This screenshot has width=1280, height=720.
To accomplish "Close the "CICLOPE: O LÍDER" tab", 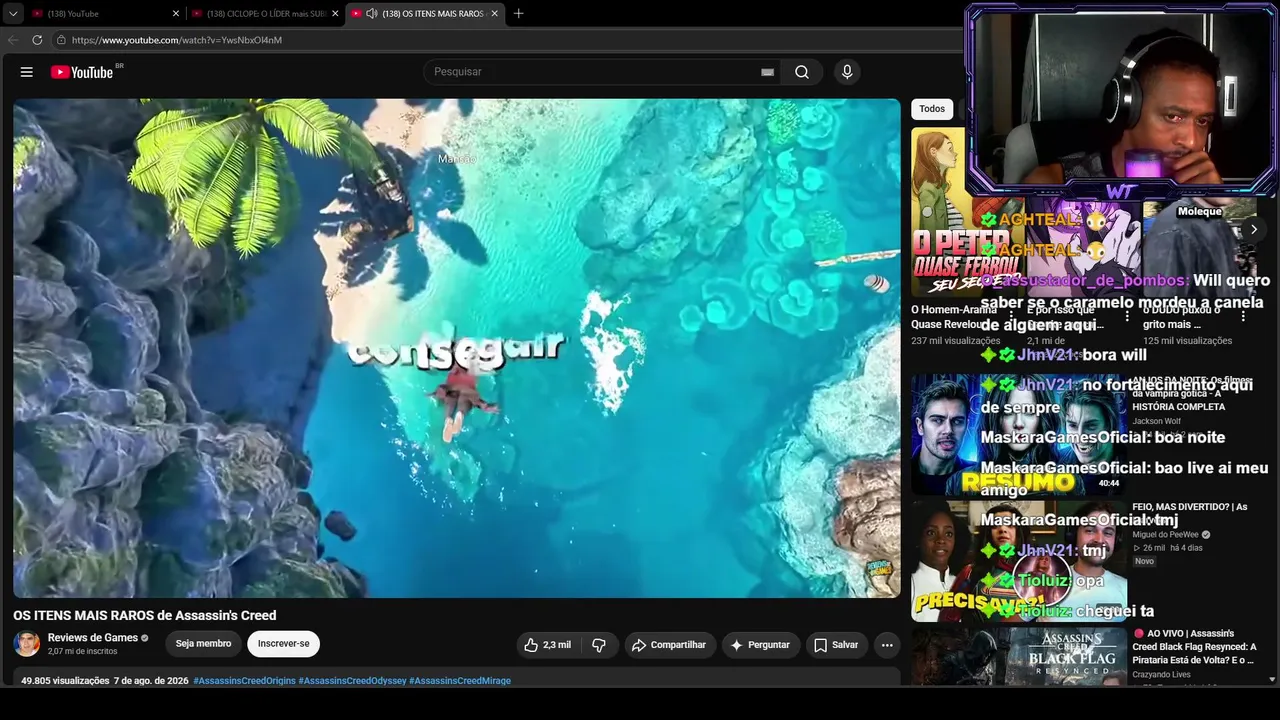I will [335, 14].
